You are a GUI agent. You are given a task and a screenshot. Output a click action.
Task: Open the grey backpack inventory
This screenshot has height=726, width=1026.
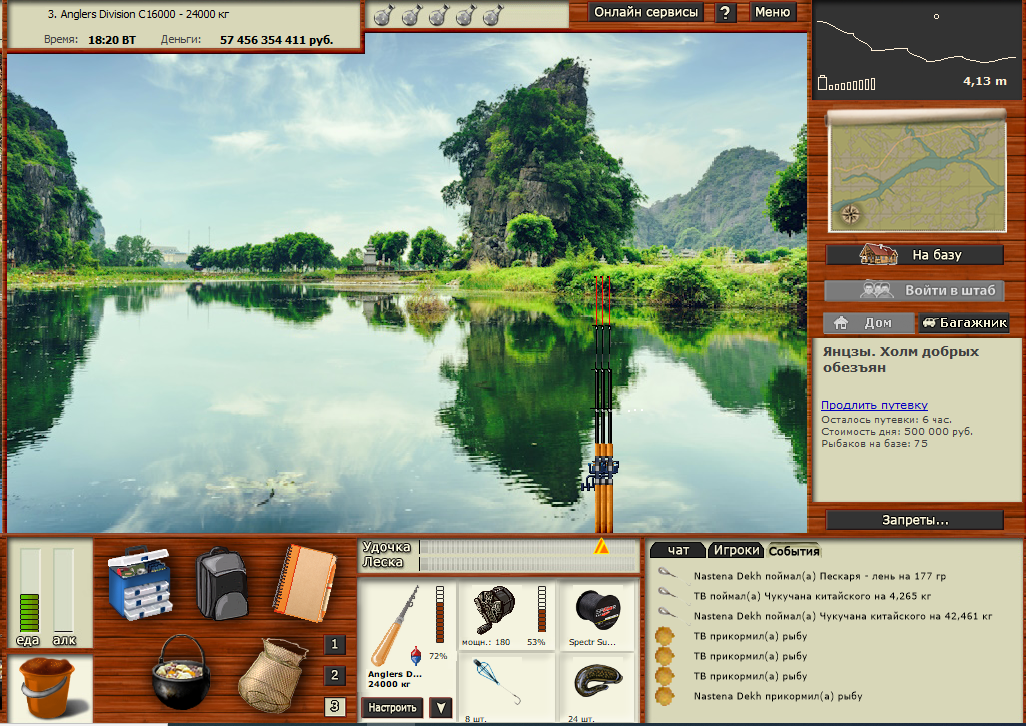(x=222, y=583)
